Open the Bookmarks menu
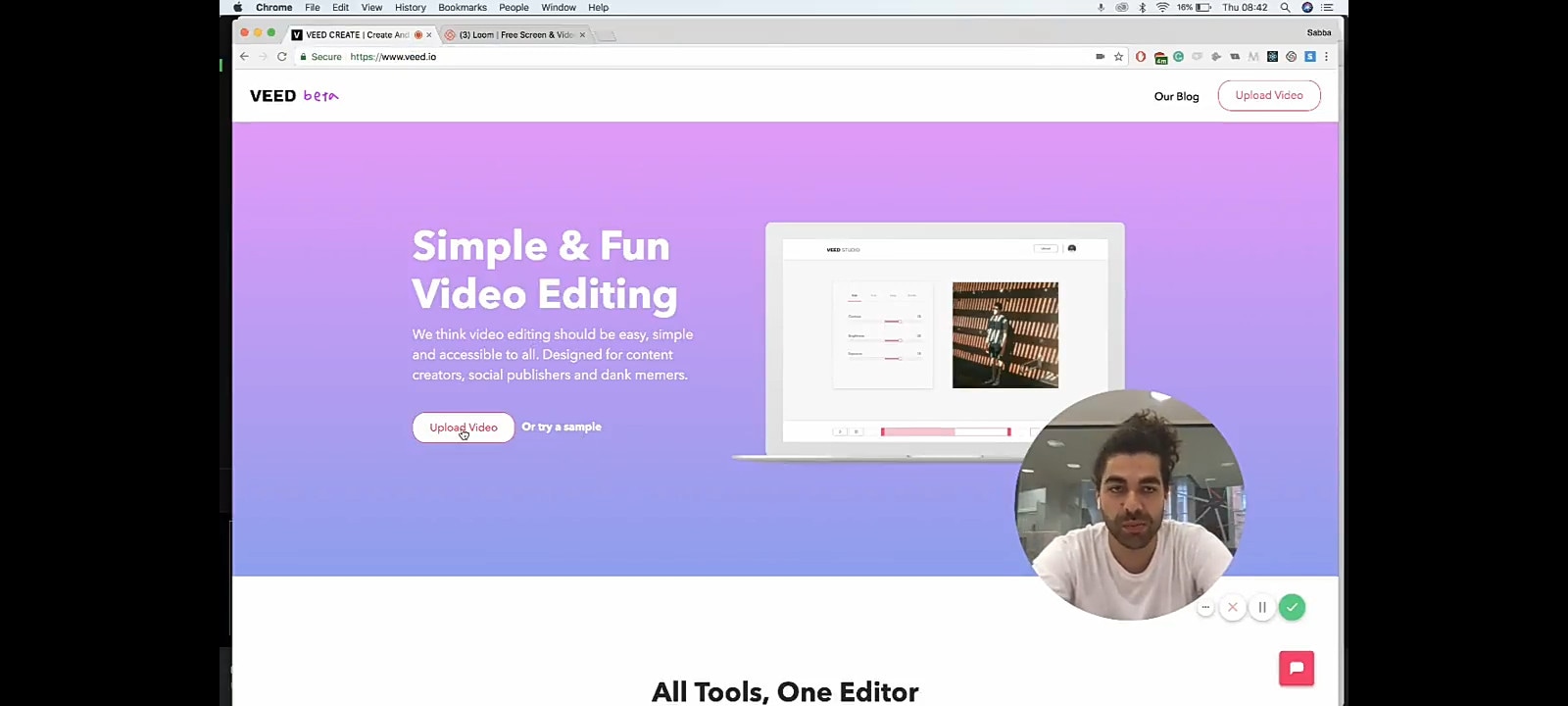Screen dimensions: 1568x706 (x=463, y=7)
